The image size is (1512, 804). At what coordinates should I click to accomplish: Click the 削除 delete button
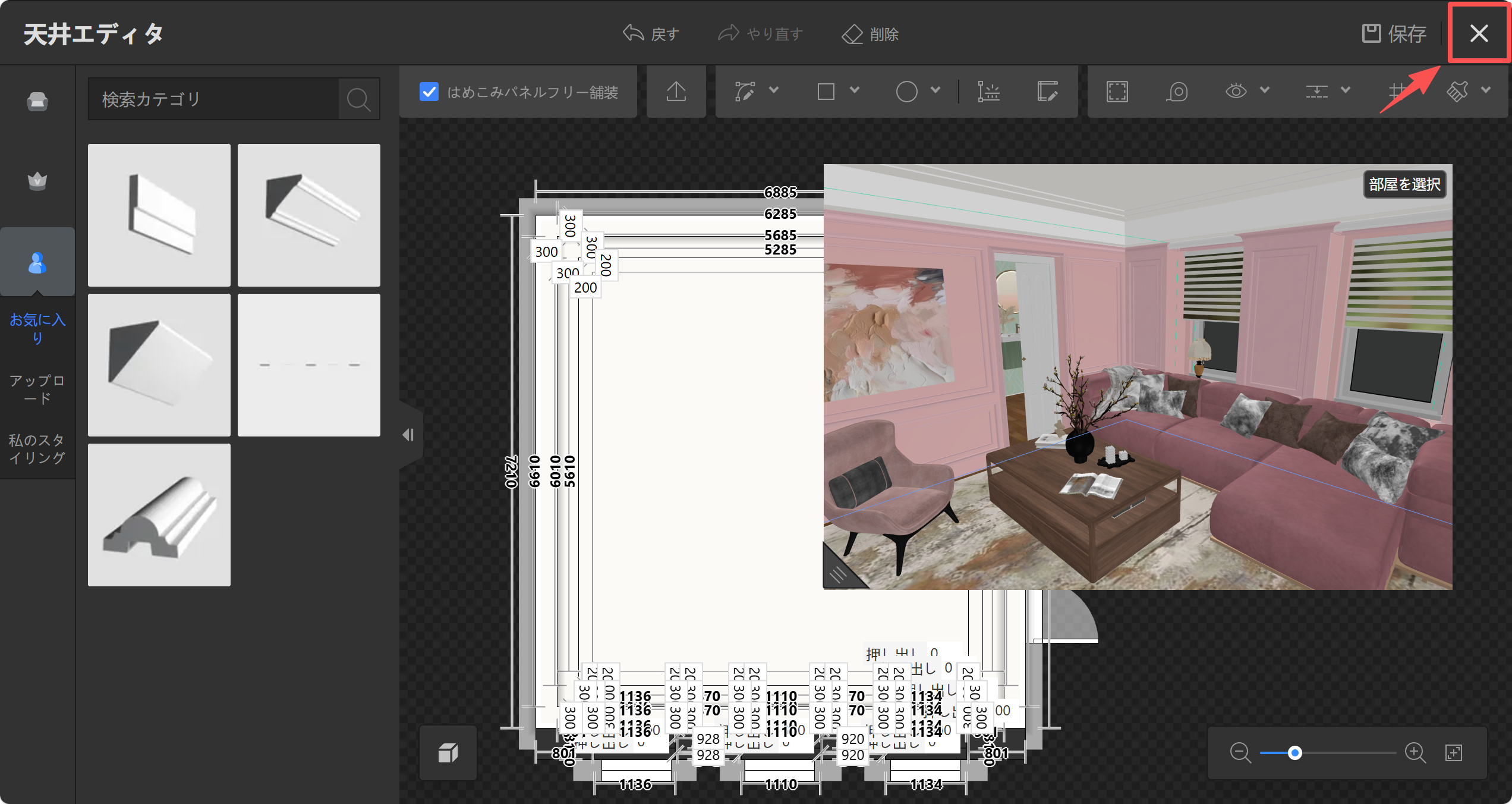tap(870, 34)
